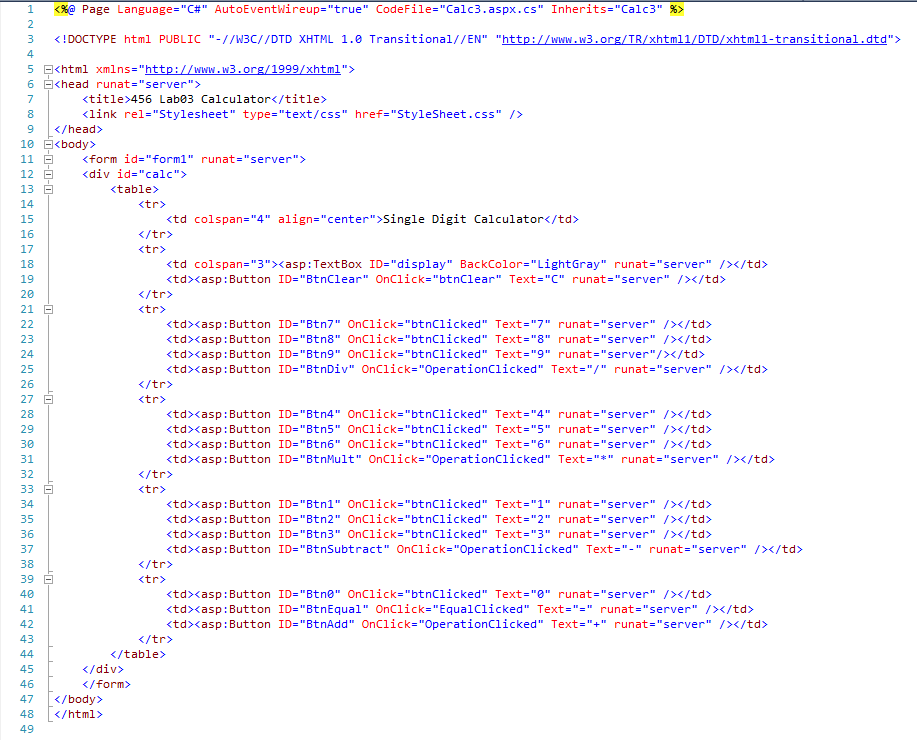
Task: Collapse the table row at line 27
Action: coord(49,399)
